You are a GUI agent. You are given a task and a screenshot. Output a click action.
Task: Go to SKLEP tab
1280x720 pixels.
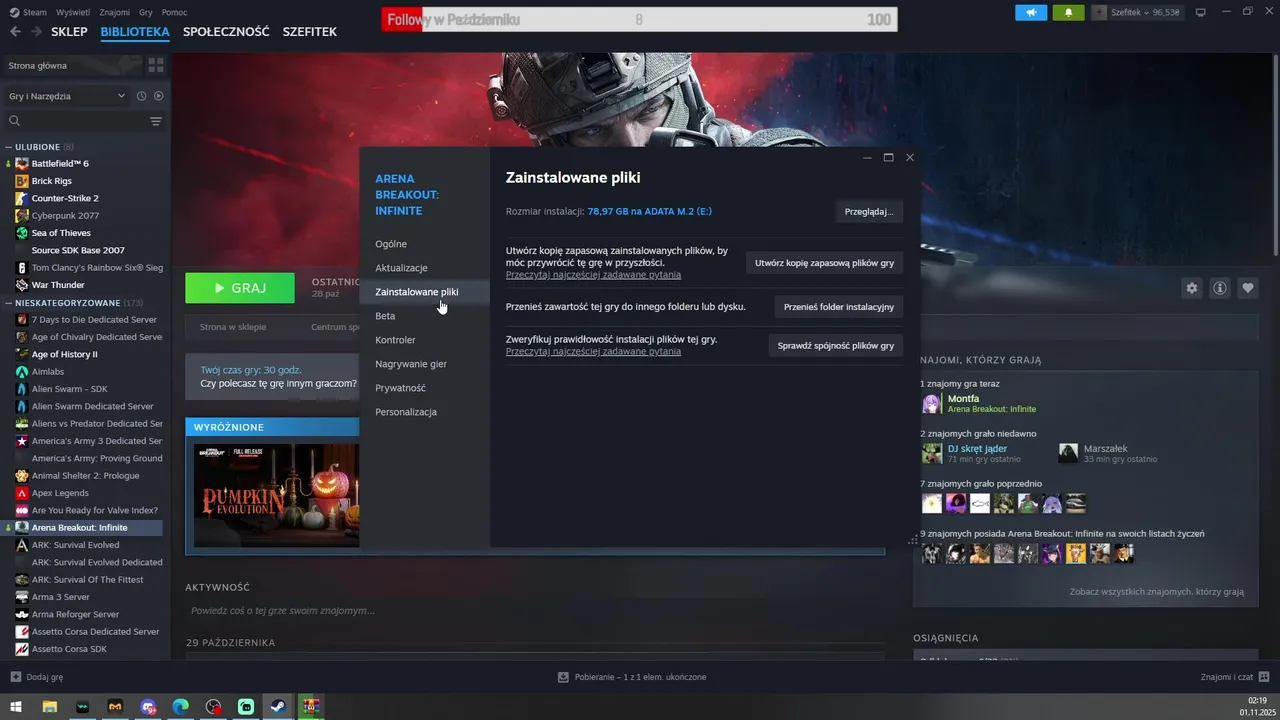tap(69, 32)
